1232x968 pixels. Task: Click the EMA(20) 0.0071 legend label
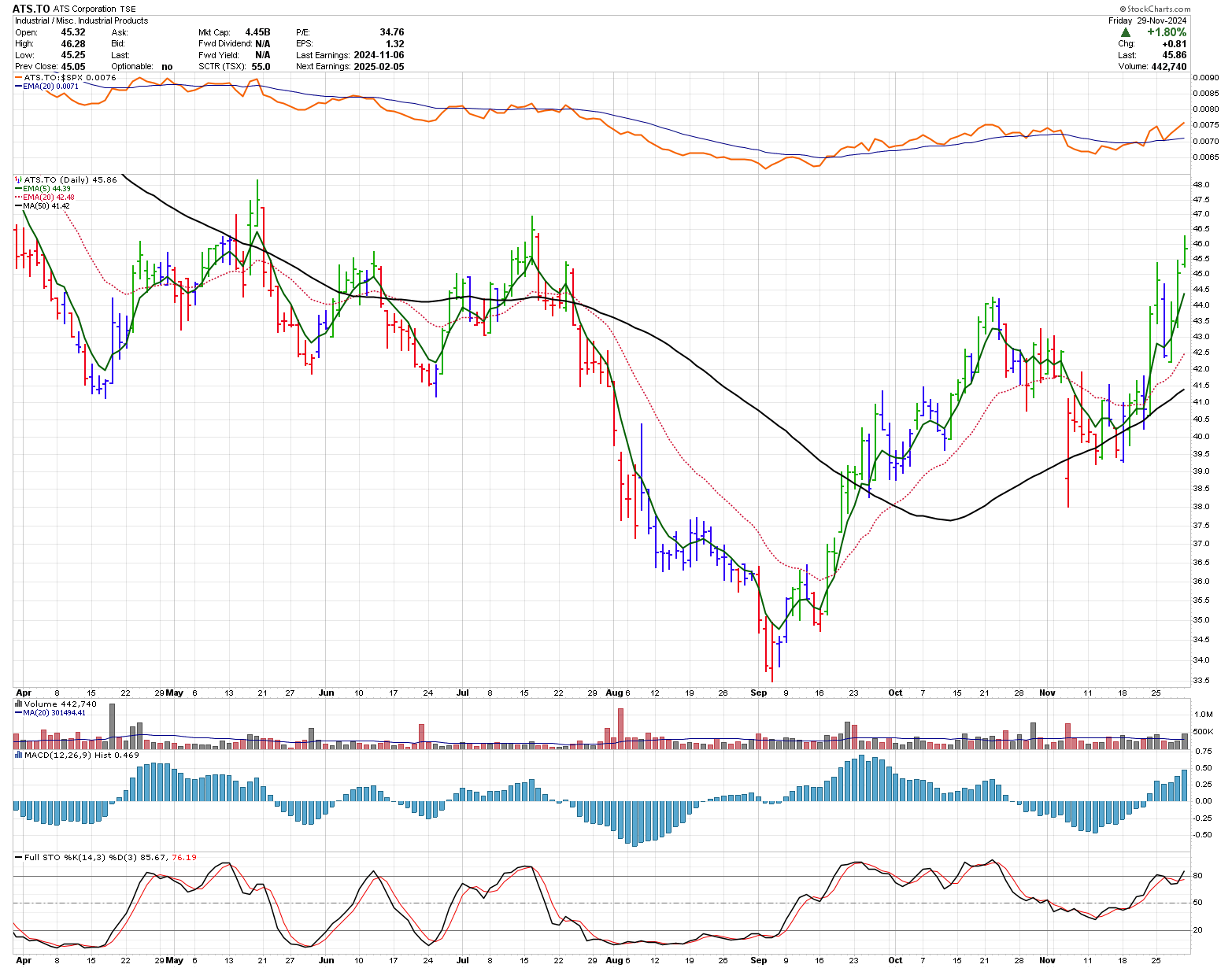tap(51, 87)
